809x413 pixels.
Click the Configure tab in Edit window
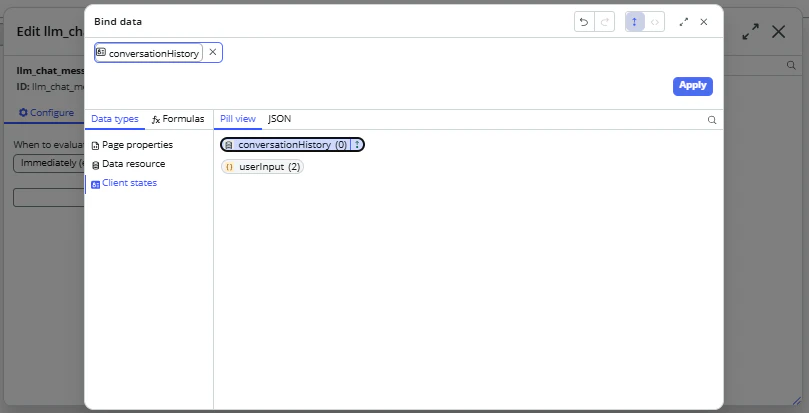(46, 113)
